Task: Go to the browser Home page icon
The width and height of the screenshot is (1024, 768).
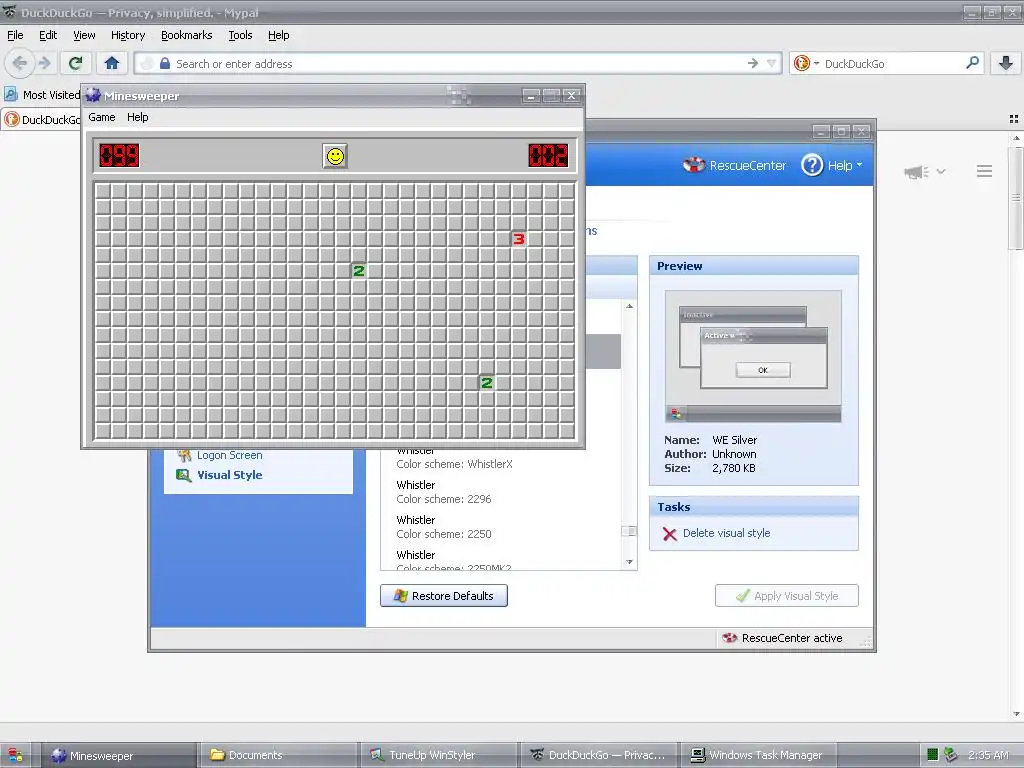Action: 112,63
